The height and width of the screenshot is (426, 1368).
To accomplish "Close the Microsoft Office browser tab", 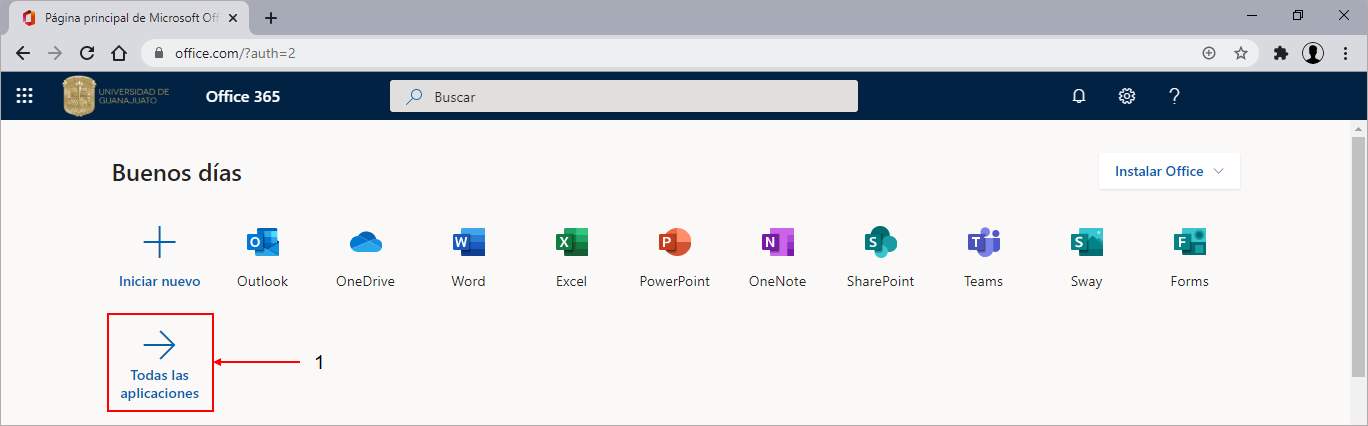I will point(235,18).
